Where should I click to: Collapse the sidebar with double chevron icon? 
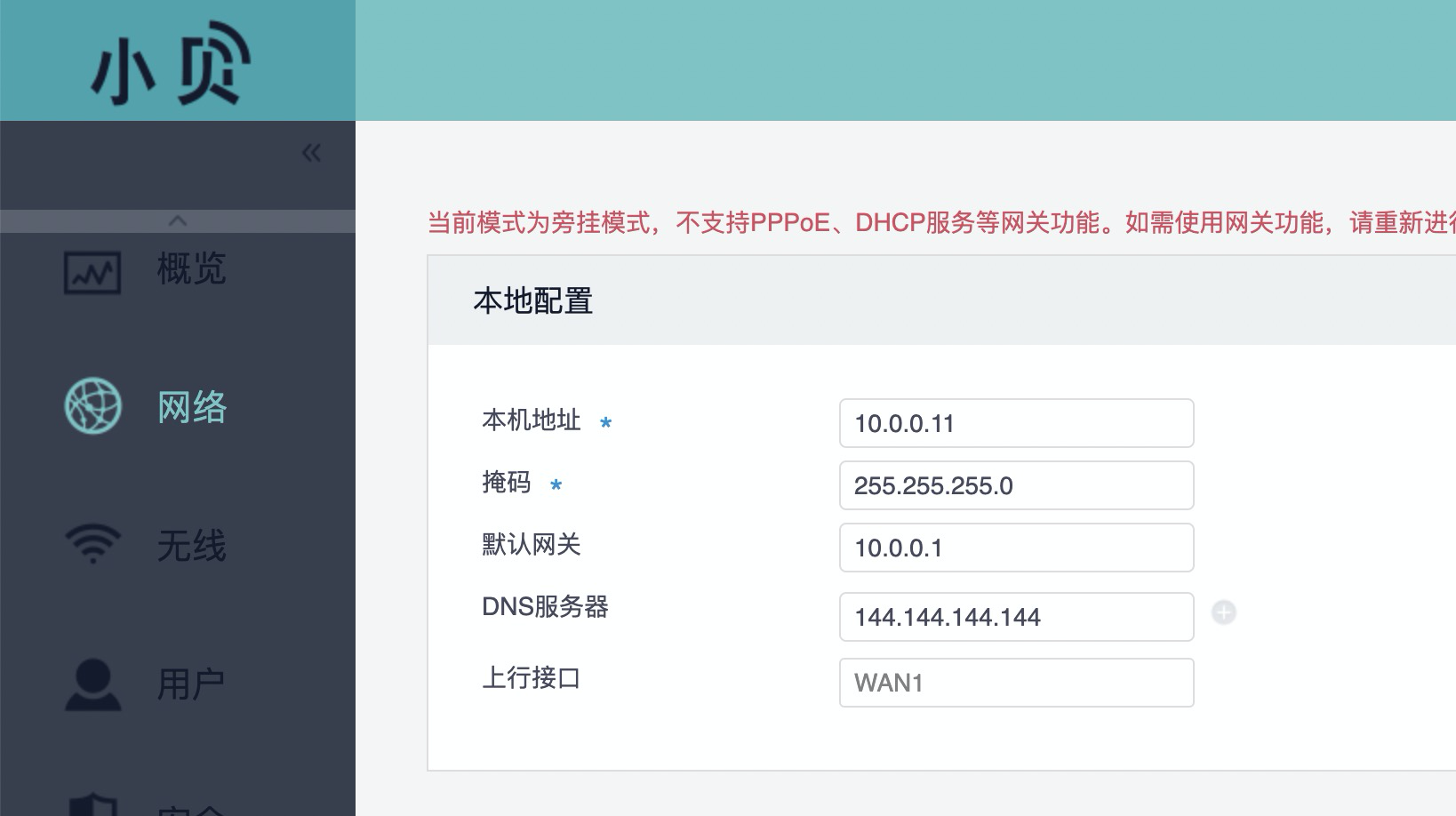(311, 153)
